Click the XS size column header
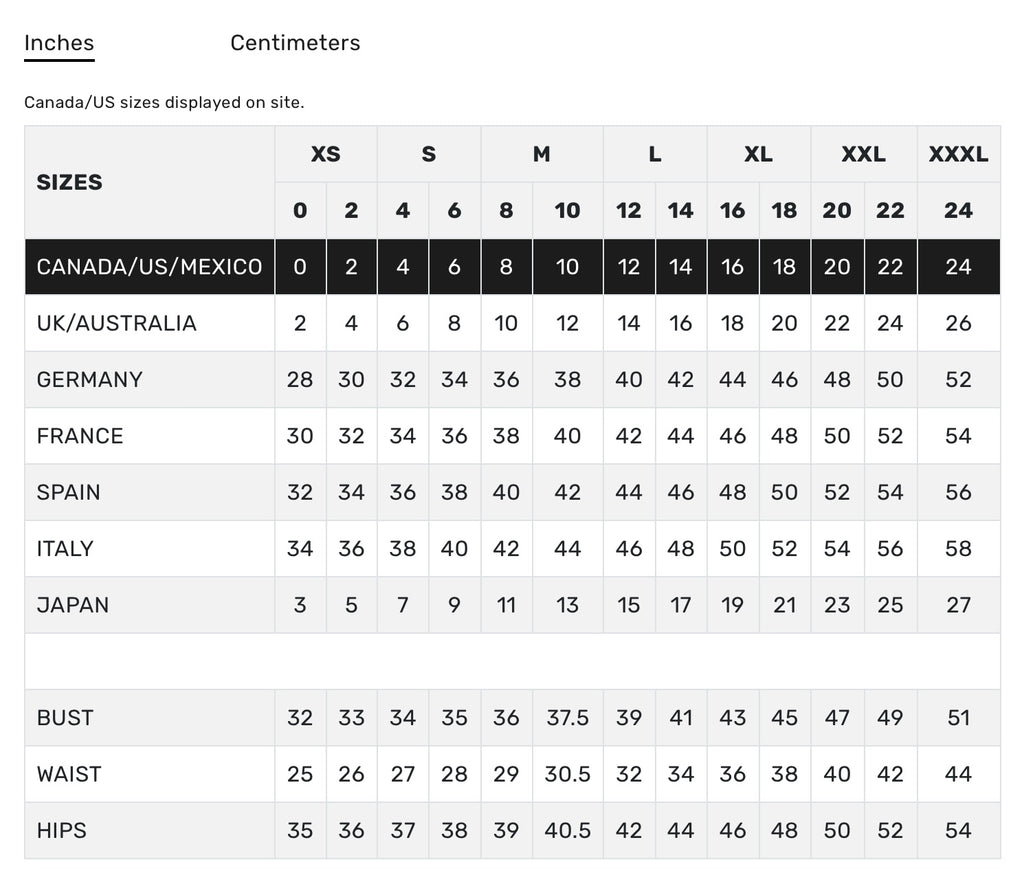The image size is (1024, 873). 326,154
